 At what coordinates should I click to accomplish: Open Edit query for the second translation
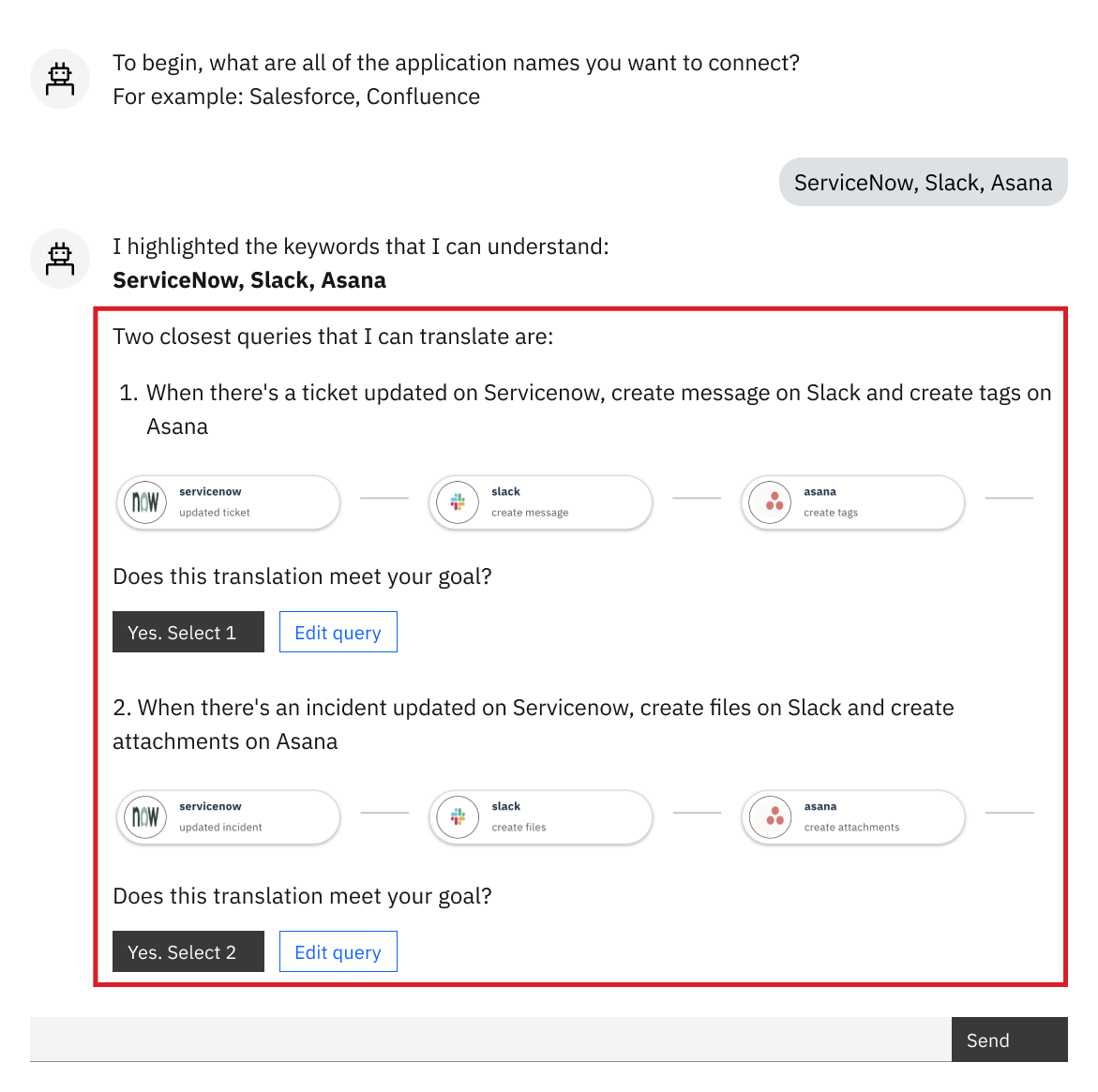[338, 951]
